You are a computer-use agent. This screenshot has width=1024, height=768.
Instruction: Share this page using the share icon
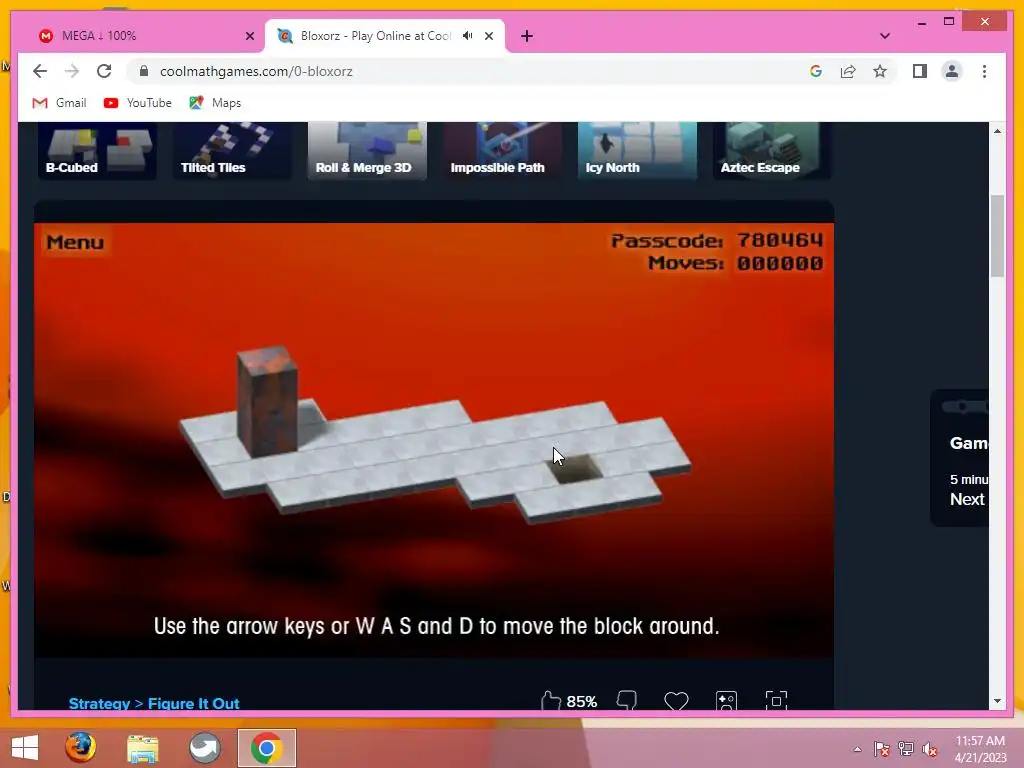coord(848,71)
